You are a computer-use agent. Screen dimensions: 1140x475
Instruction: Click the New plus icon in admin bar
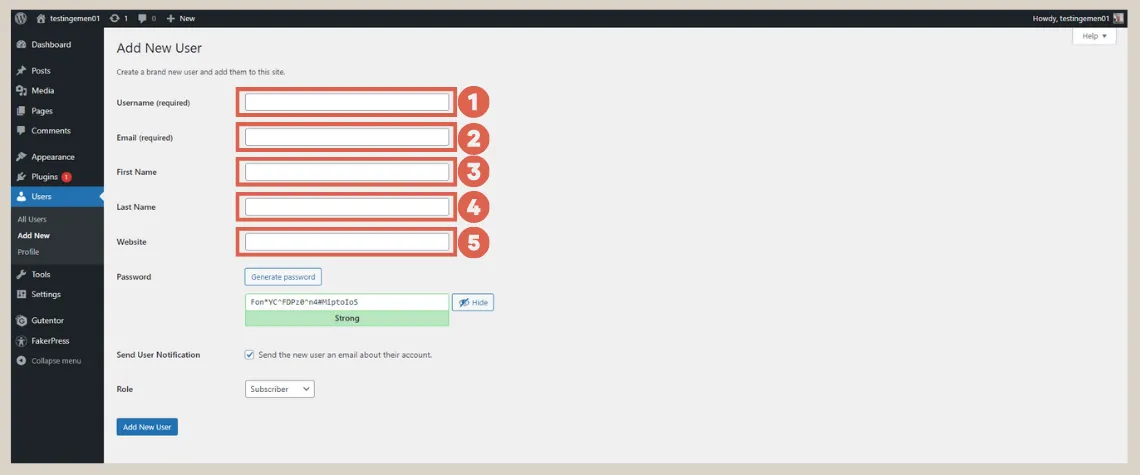[x=171, y=18]
